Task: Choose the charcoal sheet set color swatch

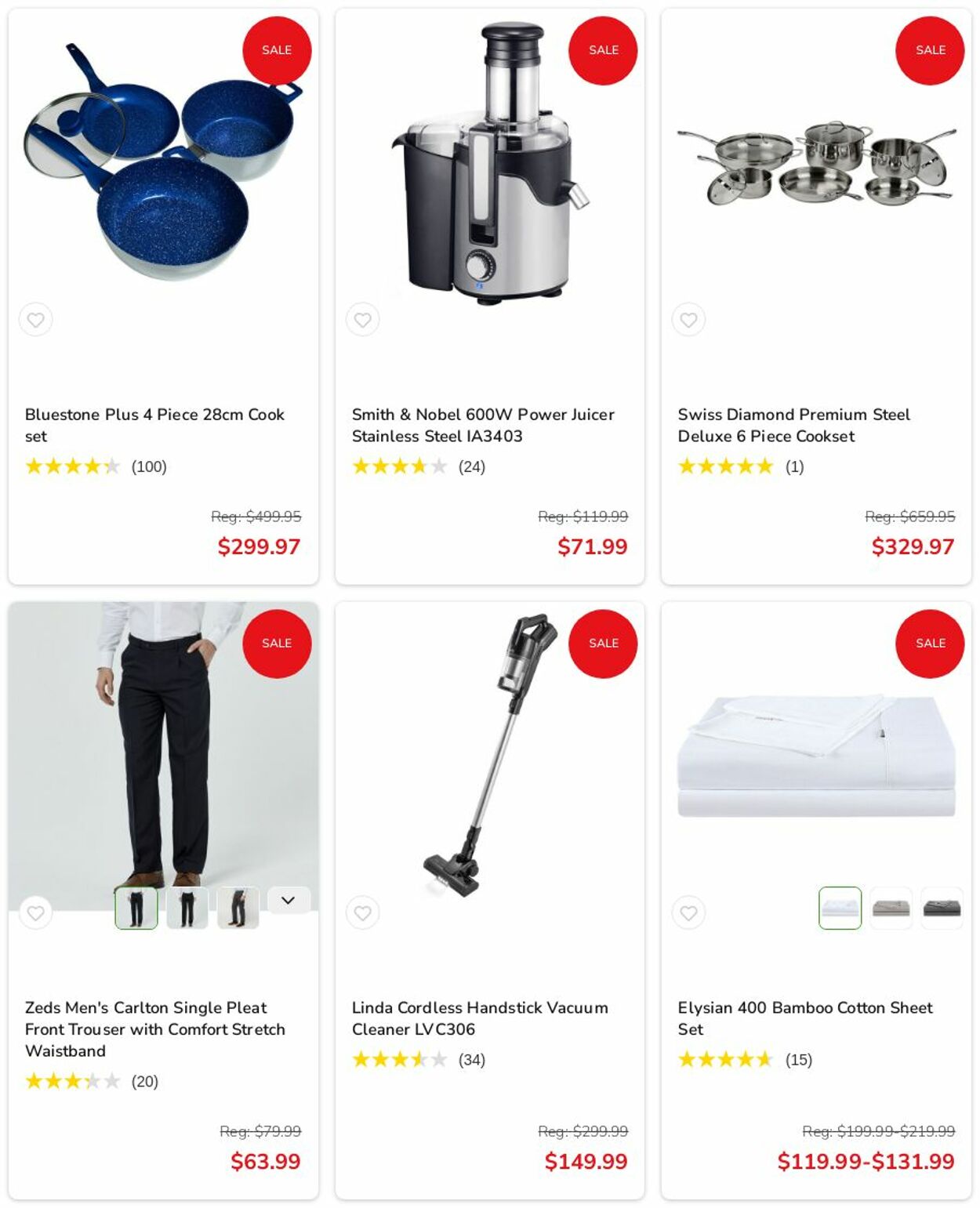Action: point(942,908)
